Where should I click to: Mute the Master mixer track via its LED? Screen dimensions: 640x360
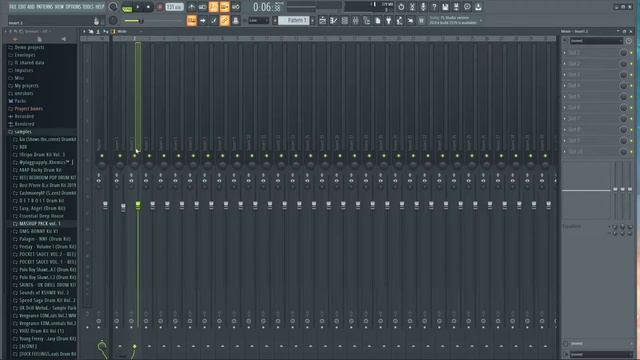(102, 156)
